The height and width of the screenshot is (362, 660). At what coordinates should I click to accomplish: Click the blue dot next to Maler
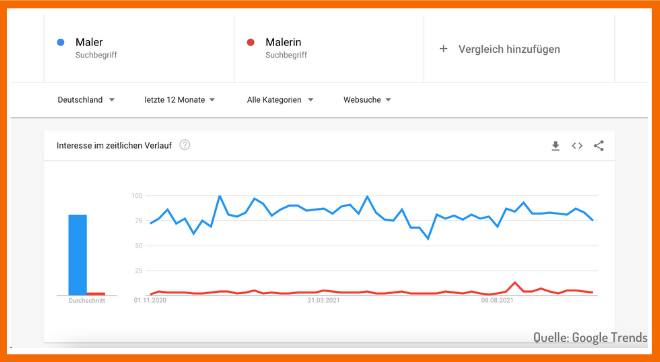61,42
